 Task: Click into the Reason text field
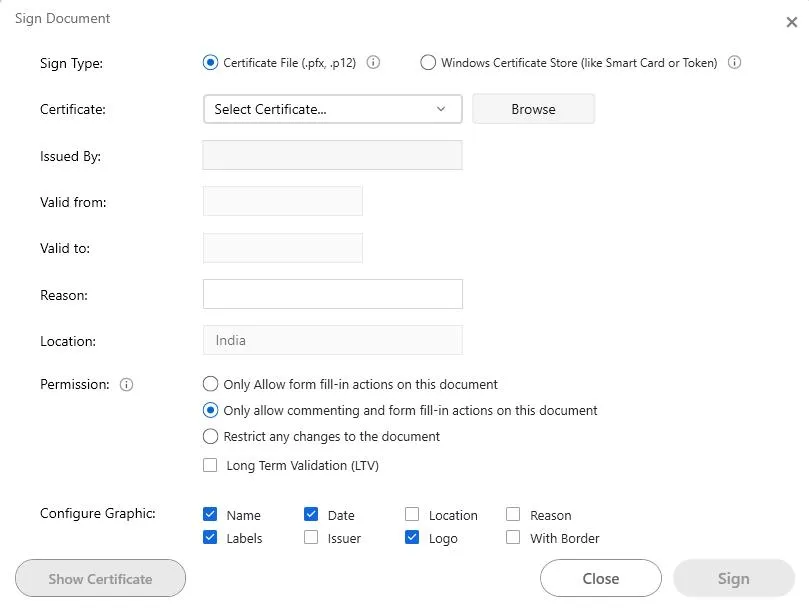click(x=332, y=294)
